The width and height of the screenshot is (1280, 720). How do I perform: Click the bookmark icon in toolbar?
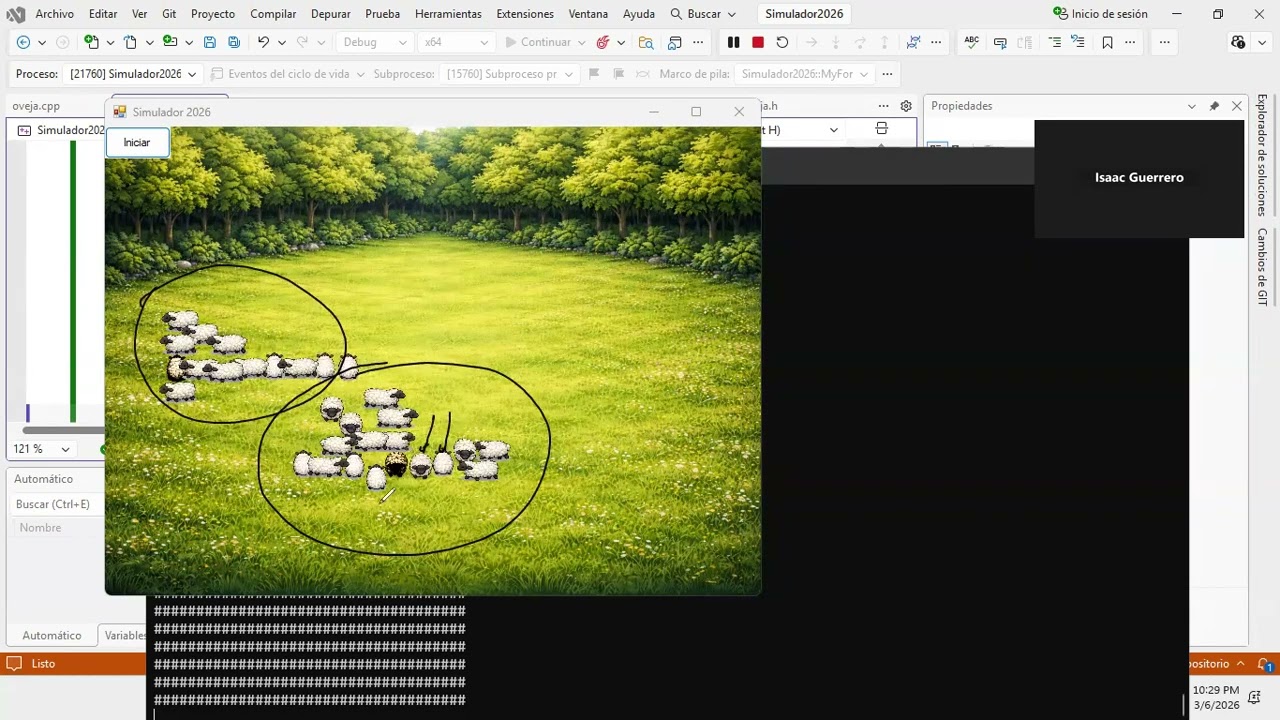coord(1107,42)
